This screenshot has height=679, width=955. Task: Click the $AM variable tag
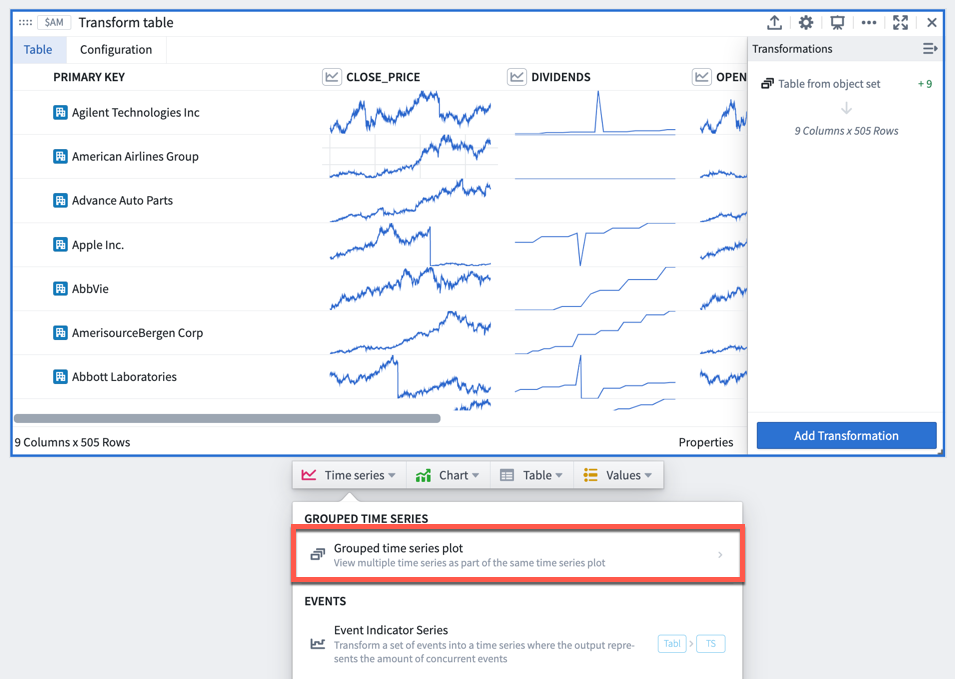tap(54, 23)
